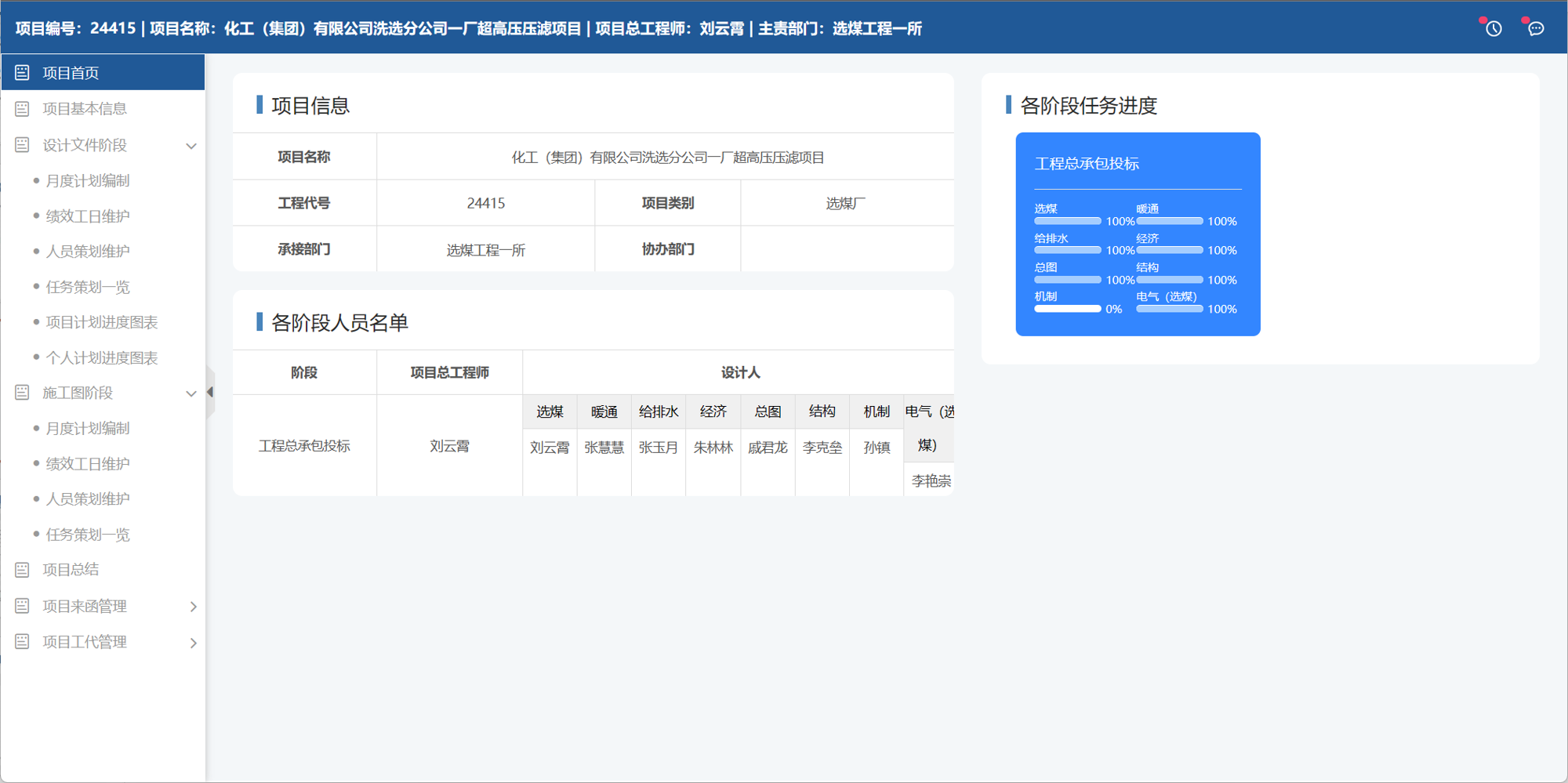Viewport: 1568px width, 783px height.
Task: Collapse the 施工图阶段 chevron
Action: click(191, 393)
